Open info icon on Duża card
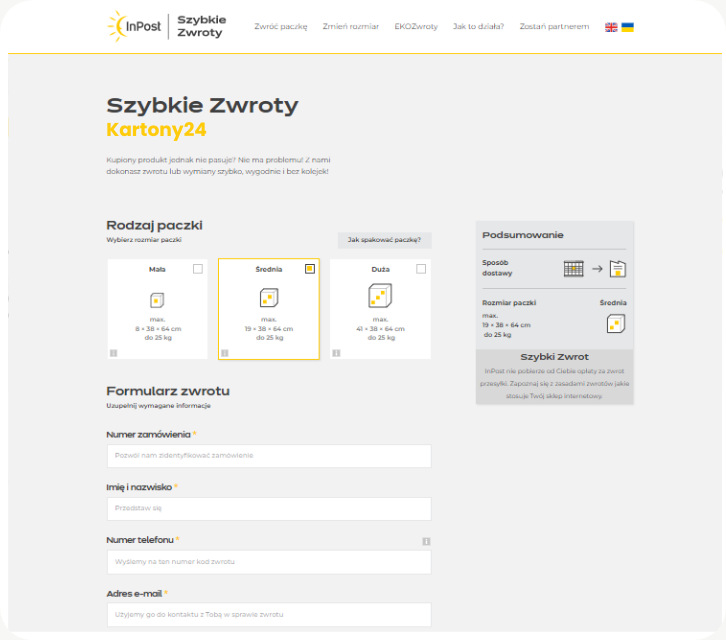This screenshot has width=726, height=640. tap(337, 353)
